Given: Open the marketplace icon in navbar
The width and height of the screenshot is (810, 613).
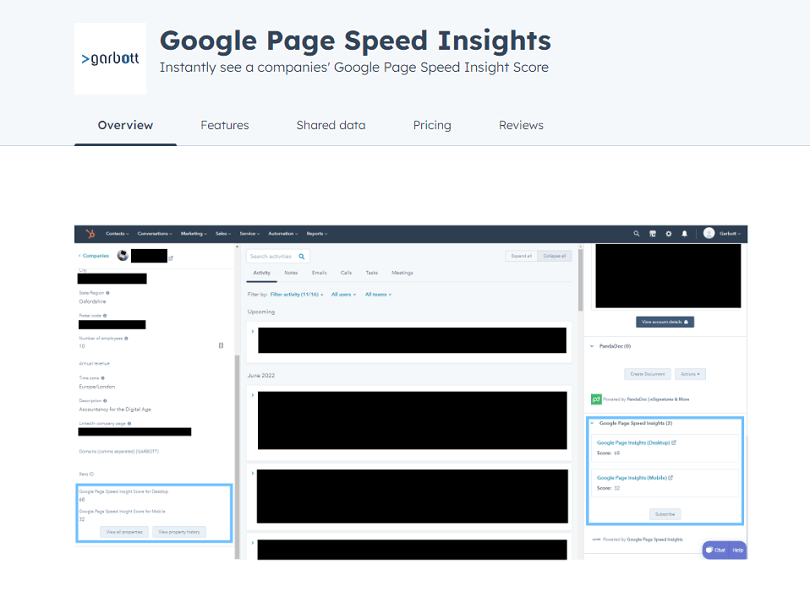Looking at the screenshot, I should click(652, 233).
